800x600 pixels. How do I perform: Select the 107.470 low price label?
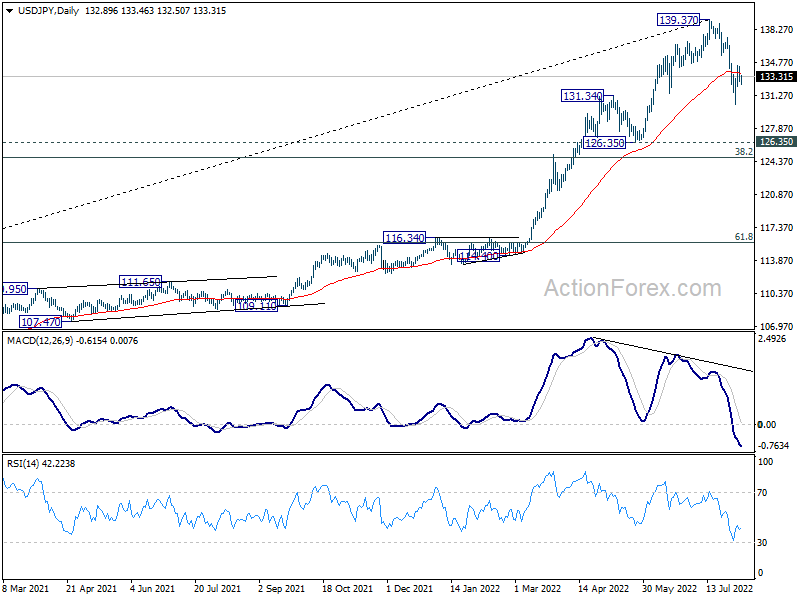click(x=41, y=322)
